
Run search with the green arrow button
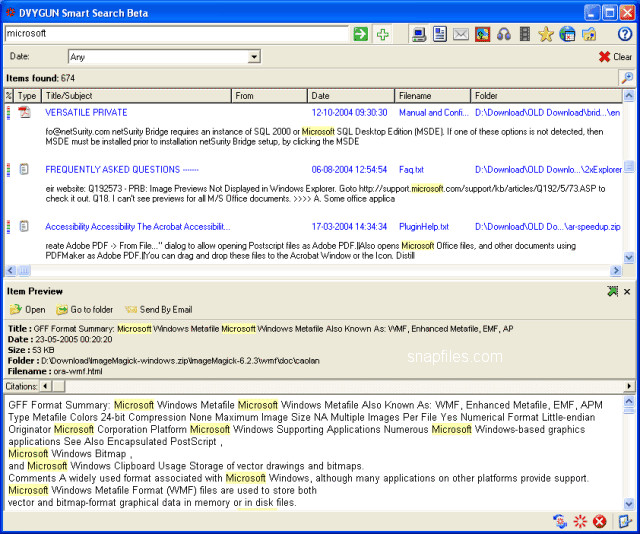coord(360,34)
